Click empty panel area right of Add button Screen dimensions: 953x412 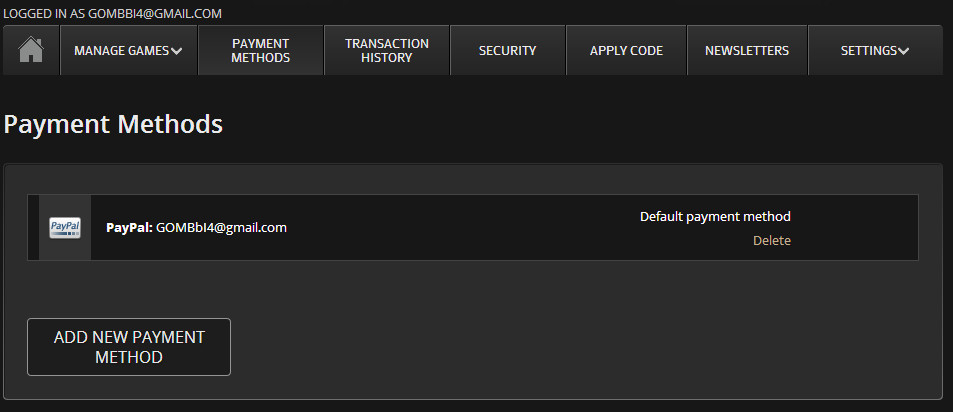click(x=580, y=347)
